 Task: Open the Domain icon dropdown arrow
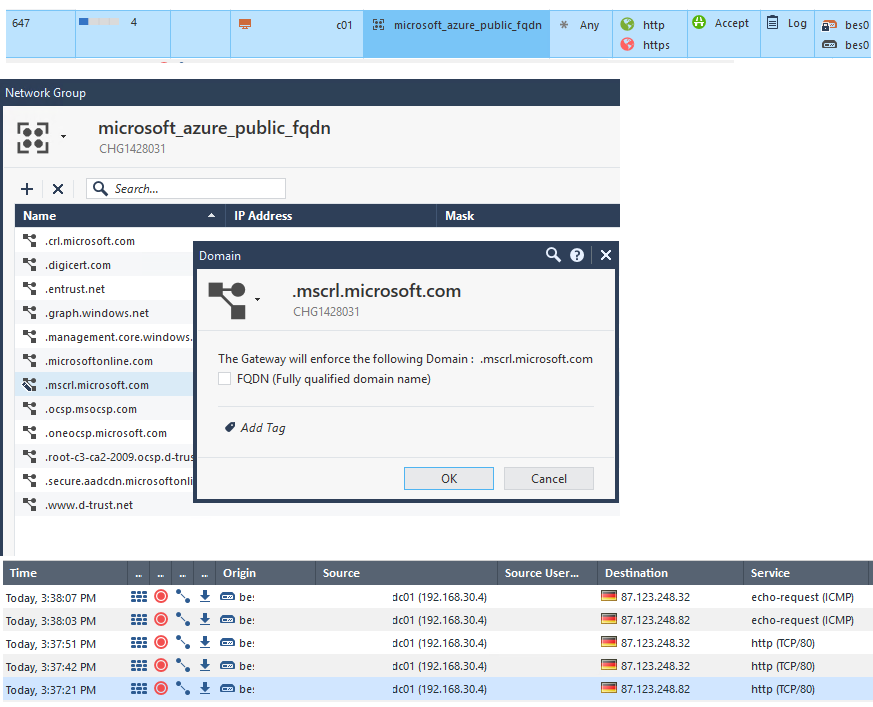pos(257,300)
